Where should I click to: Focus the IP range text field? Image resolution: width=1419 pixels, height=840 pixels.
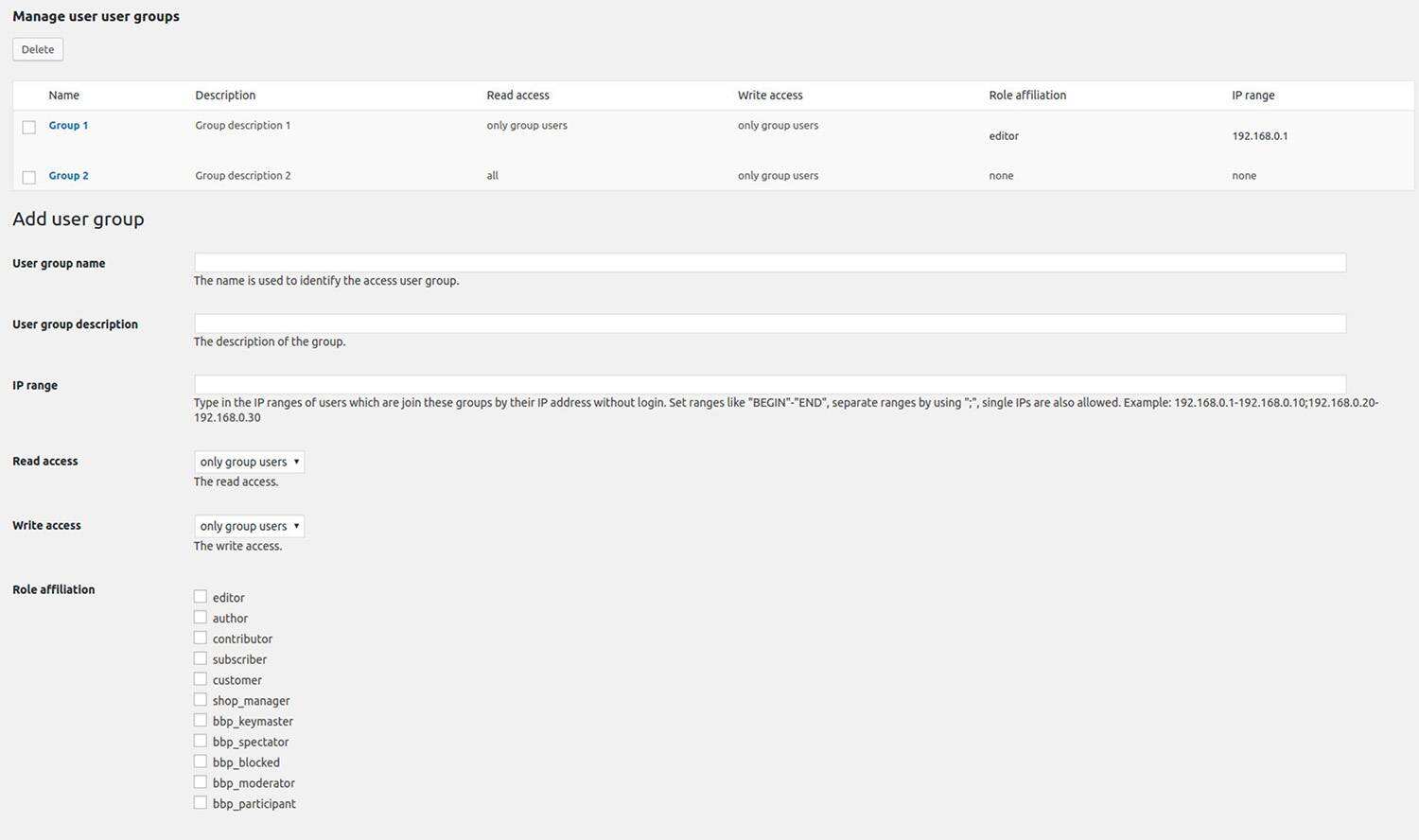tap(769, 384)
